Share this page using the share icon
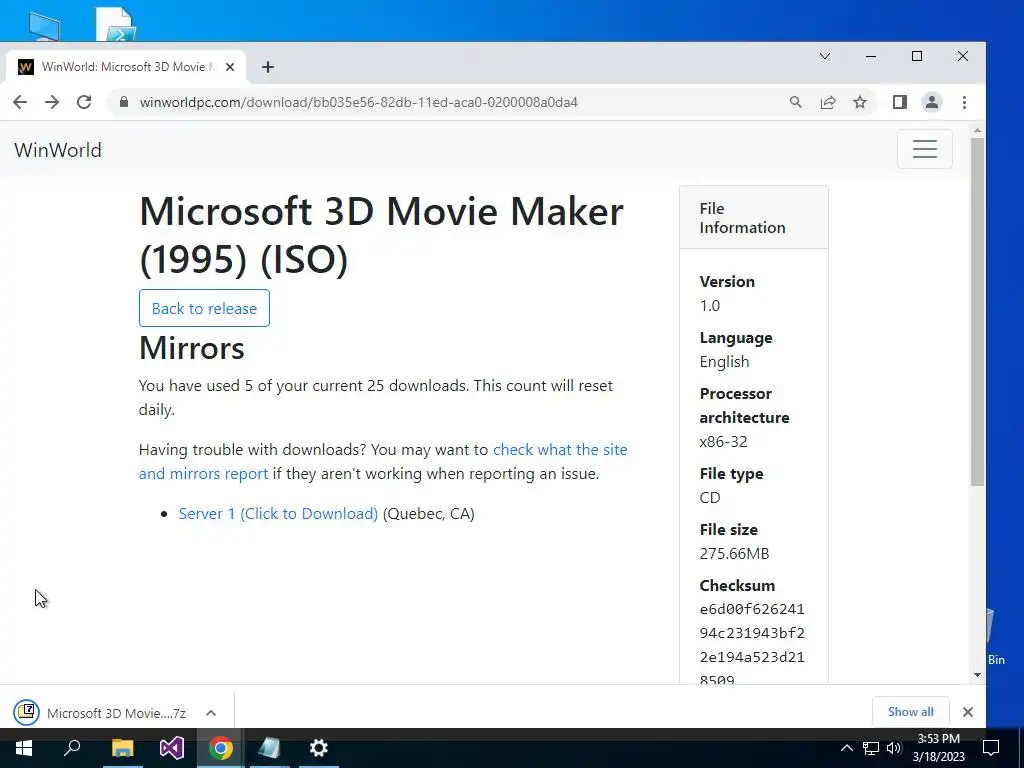The width and height of the screenshot is (1024, 768). click(827, 102)
